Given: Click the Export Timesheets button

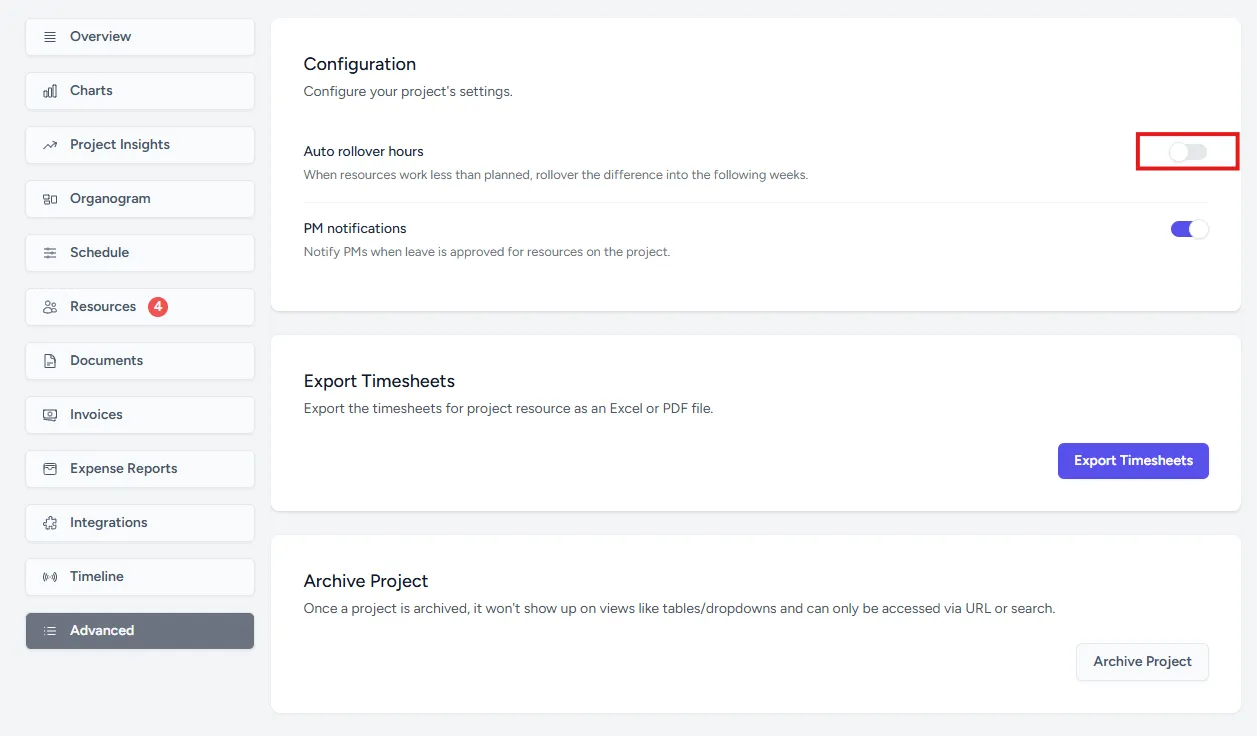Looking at the screenshot, I should [1133, 461].
